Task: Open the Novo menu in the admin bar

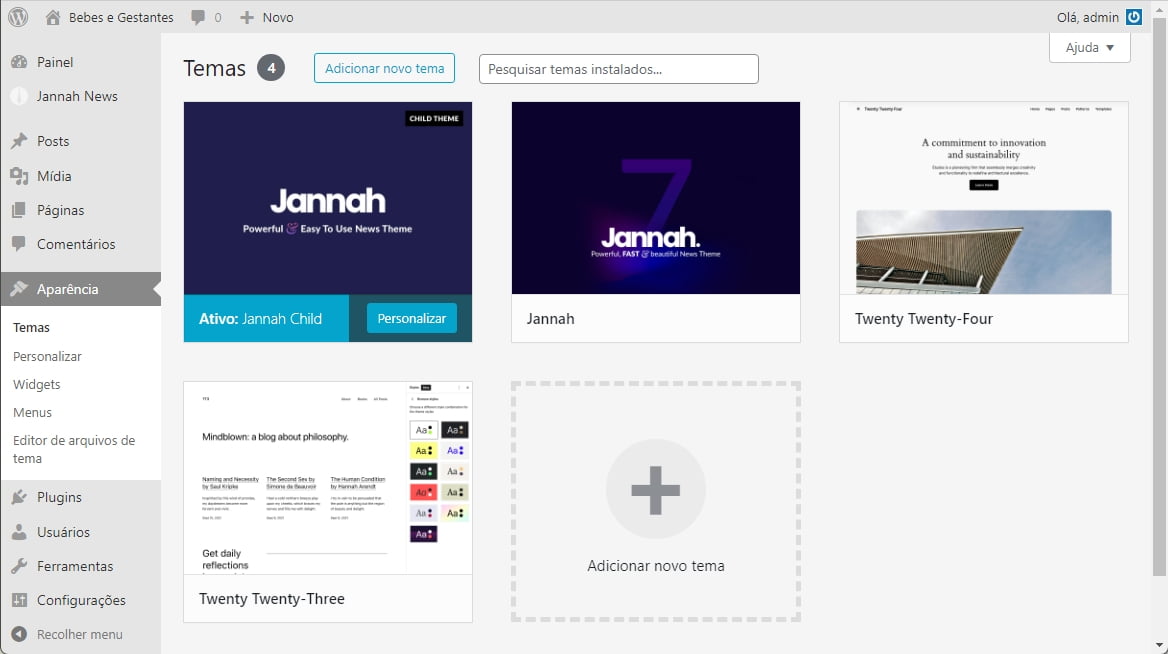Action: [267, 17]
